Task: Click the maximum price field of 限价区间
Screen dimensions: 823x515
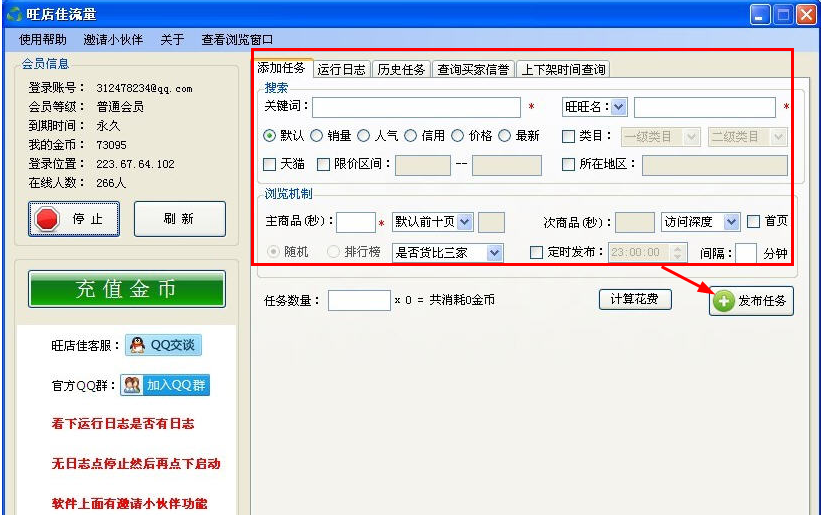Action: coord(507,165)
